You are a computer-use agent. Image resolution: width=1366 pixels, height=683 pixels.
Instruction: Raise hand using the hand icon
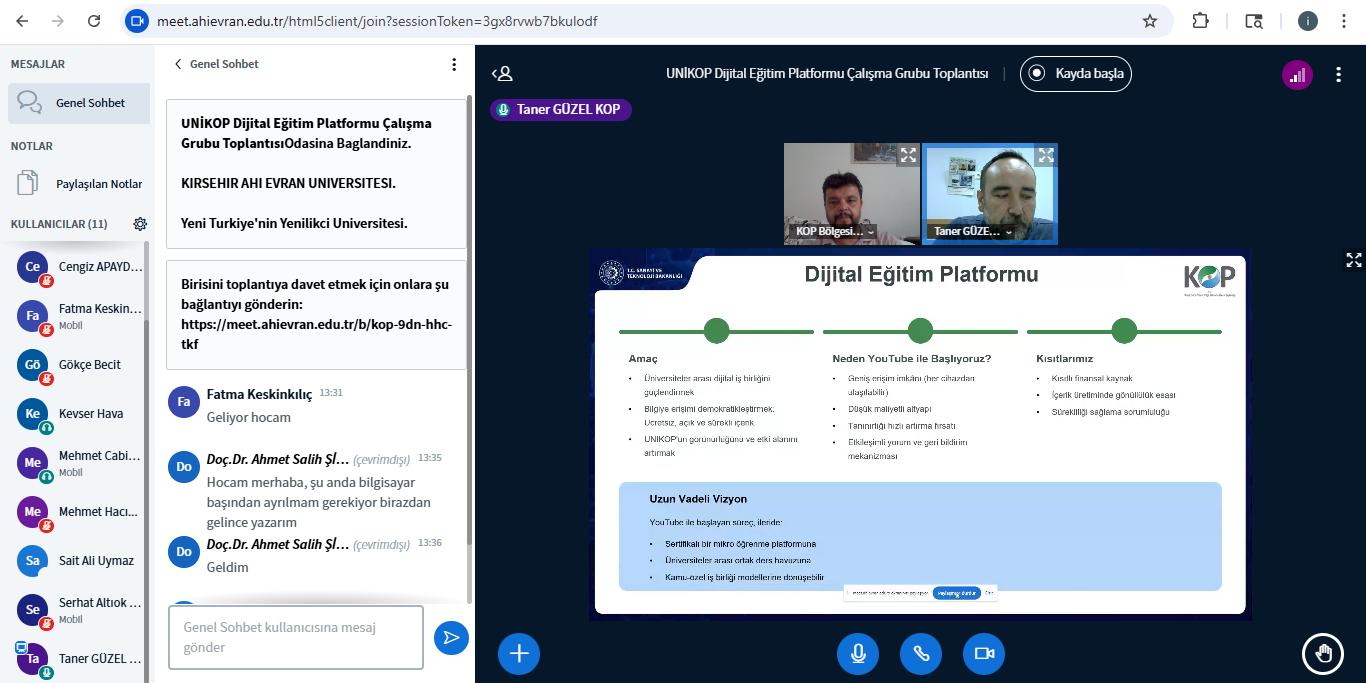point(1323,654)
